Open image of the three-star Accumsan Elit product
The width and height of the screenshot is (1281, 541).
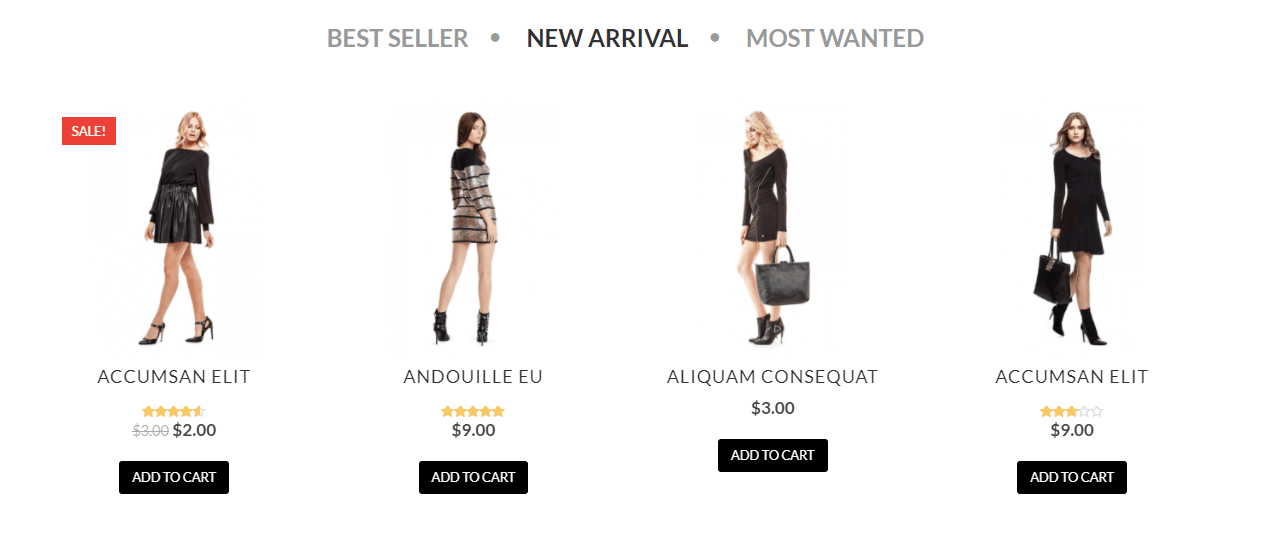click(x=1072, y=229)
